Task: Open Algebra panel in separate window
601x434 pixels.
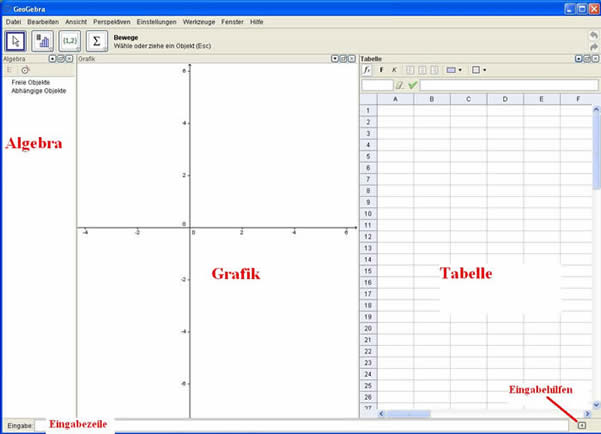Action: click(x=61, y=59)
